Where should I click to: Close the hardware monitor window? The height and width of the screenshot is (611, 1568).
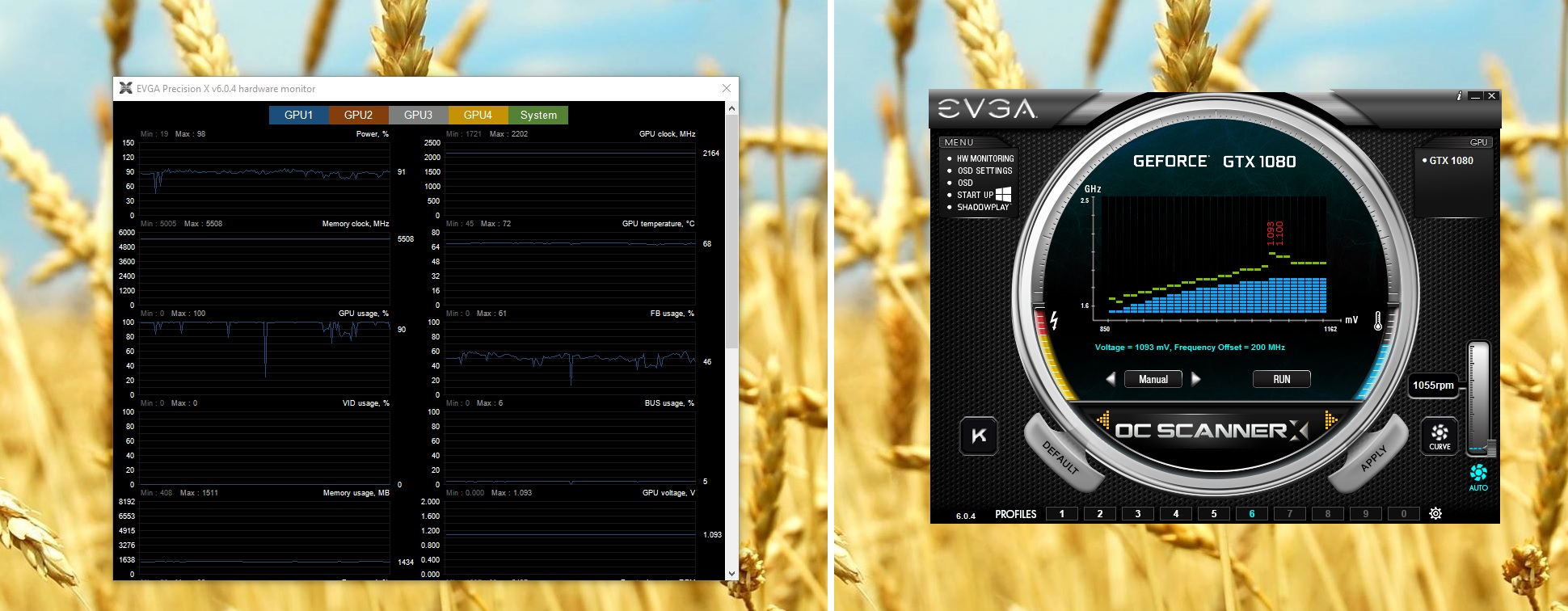click(x=727, y=88)
